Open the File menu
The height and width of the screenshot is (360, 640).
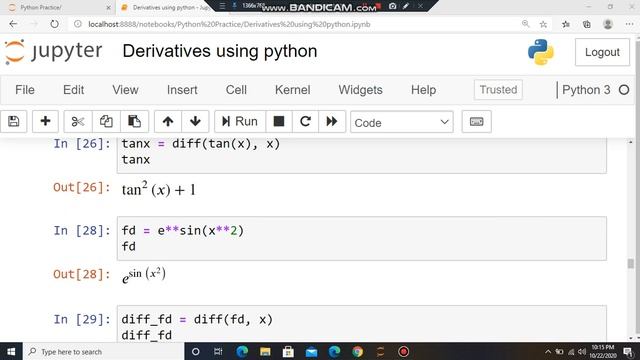click(25, 90)
